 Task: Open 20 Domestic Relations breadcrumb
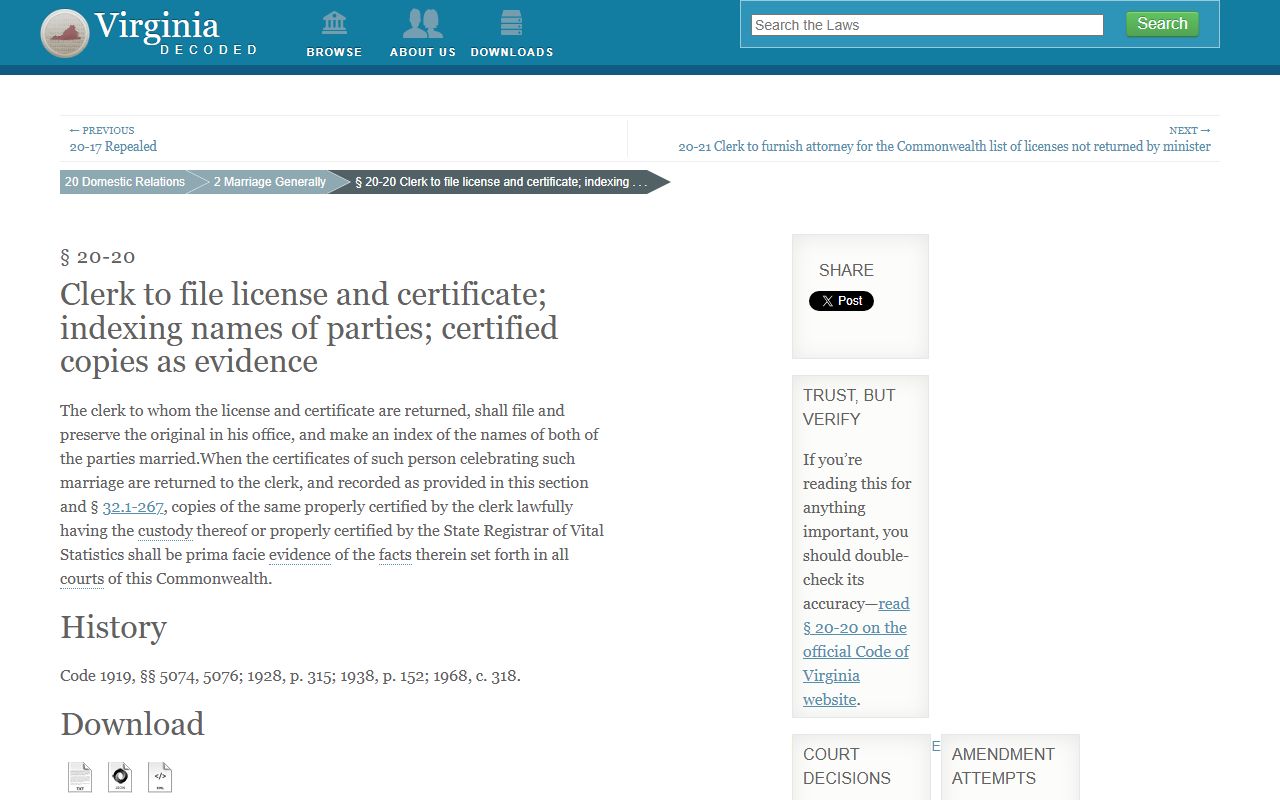(x=125, y=182)
